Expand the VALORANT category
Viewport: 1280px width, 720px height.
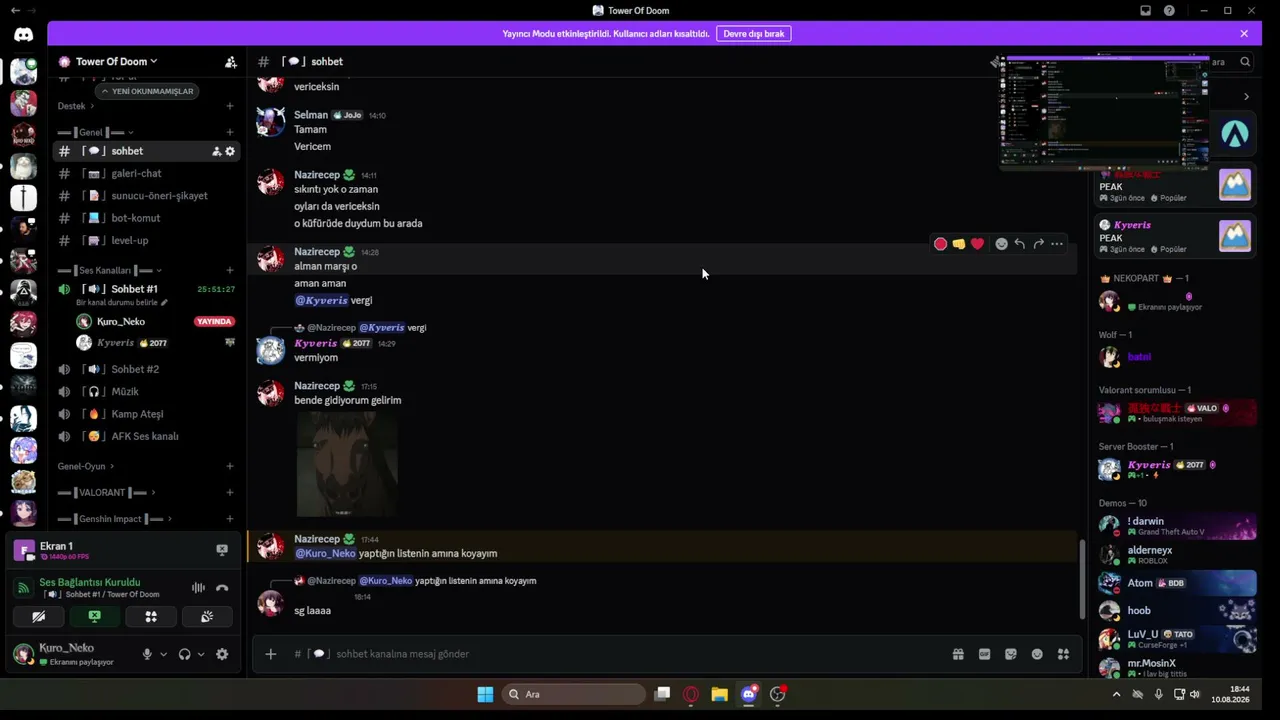[x=107, y=492]
